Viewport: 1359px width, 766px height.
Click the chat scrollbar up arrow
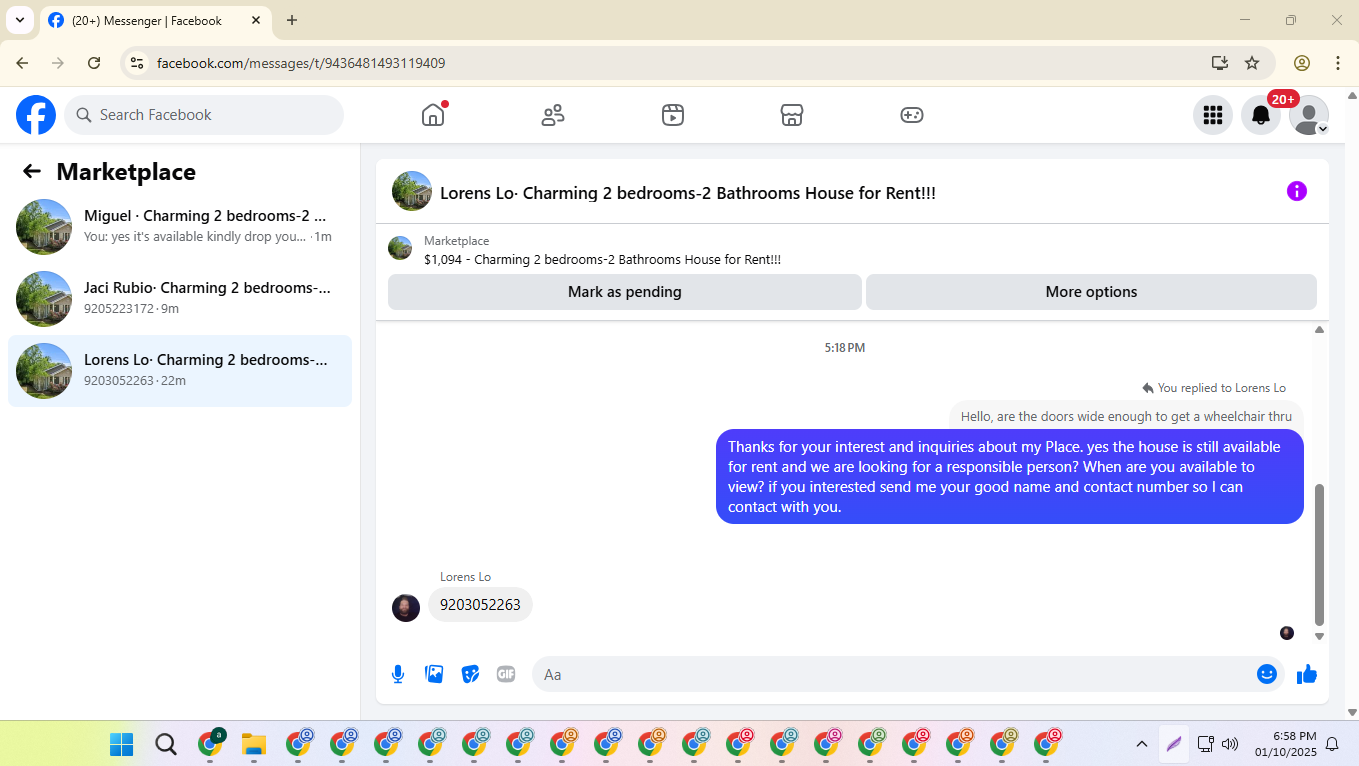tap(1319, 329)
